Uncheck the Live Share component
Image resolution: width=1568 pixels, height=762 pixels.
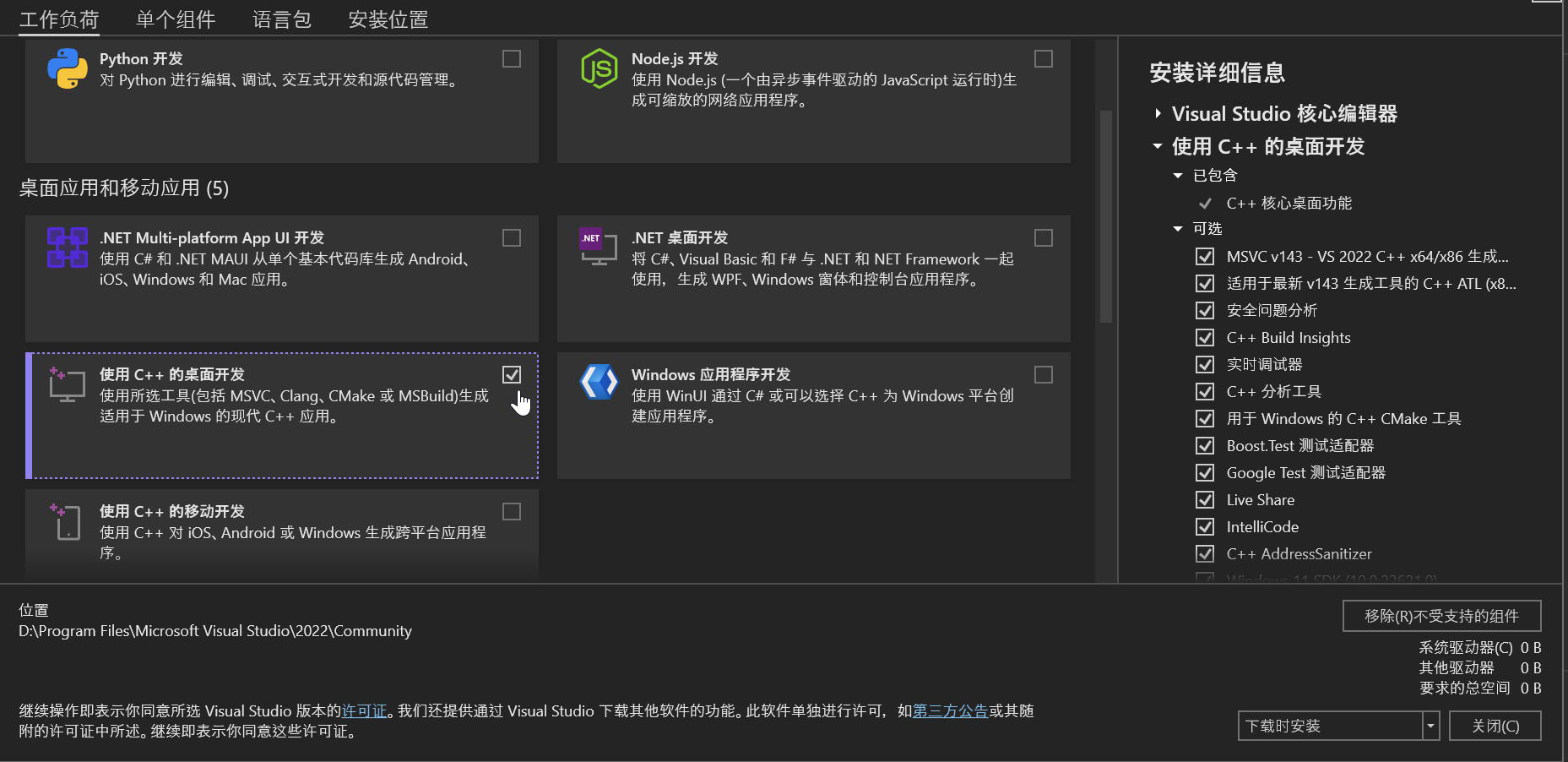pyautogui.click(x=1205, y=499)
